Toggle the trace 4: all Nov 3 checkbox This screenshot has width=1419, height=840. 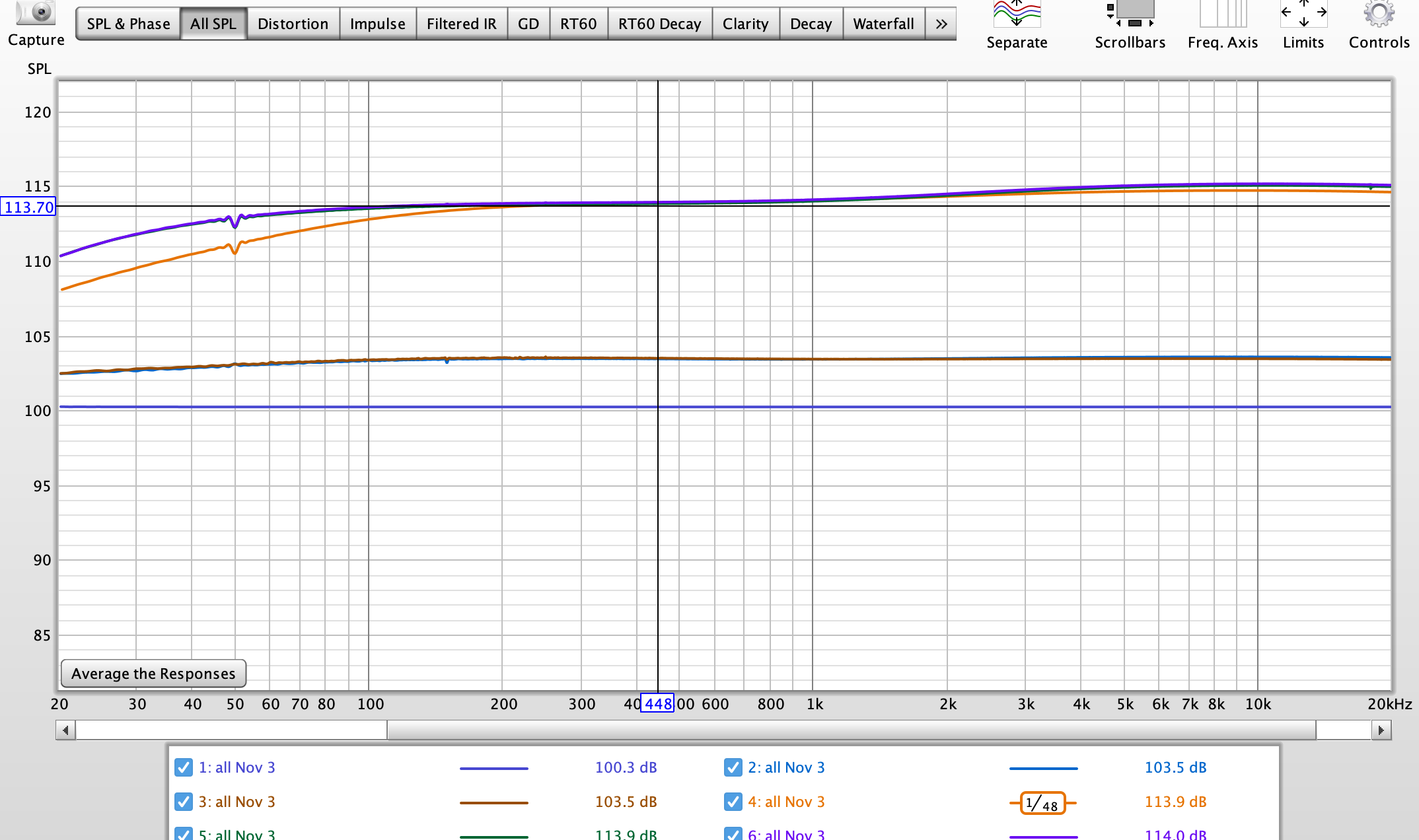click(733, 802)
